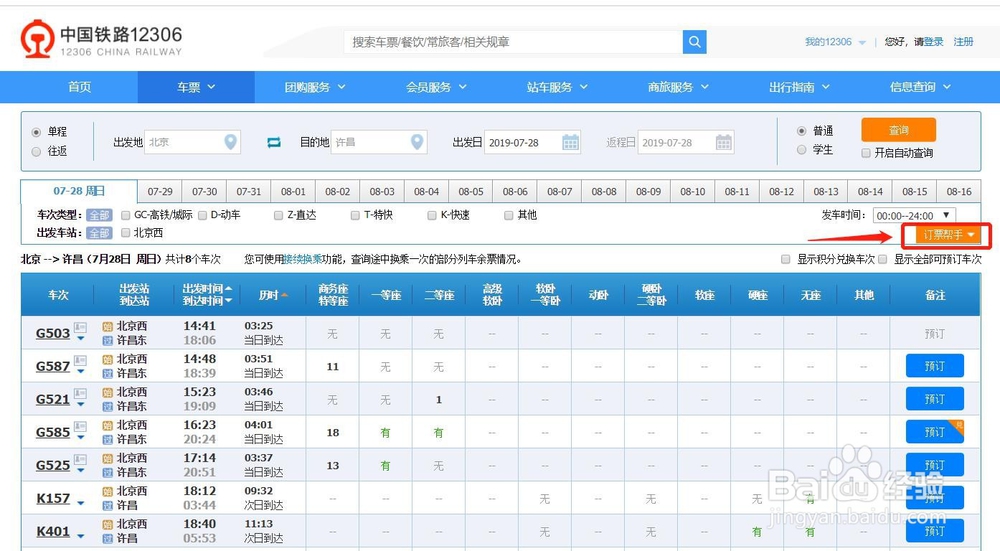Select the 学生 student radio button
Viewport: 1000px width, 551px height.
[802, 150]
